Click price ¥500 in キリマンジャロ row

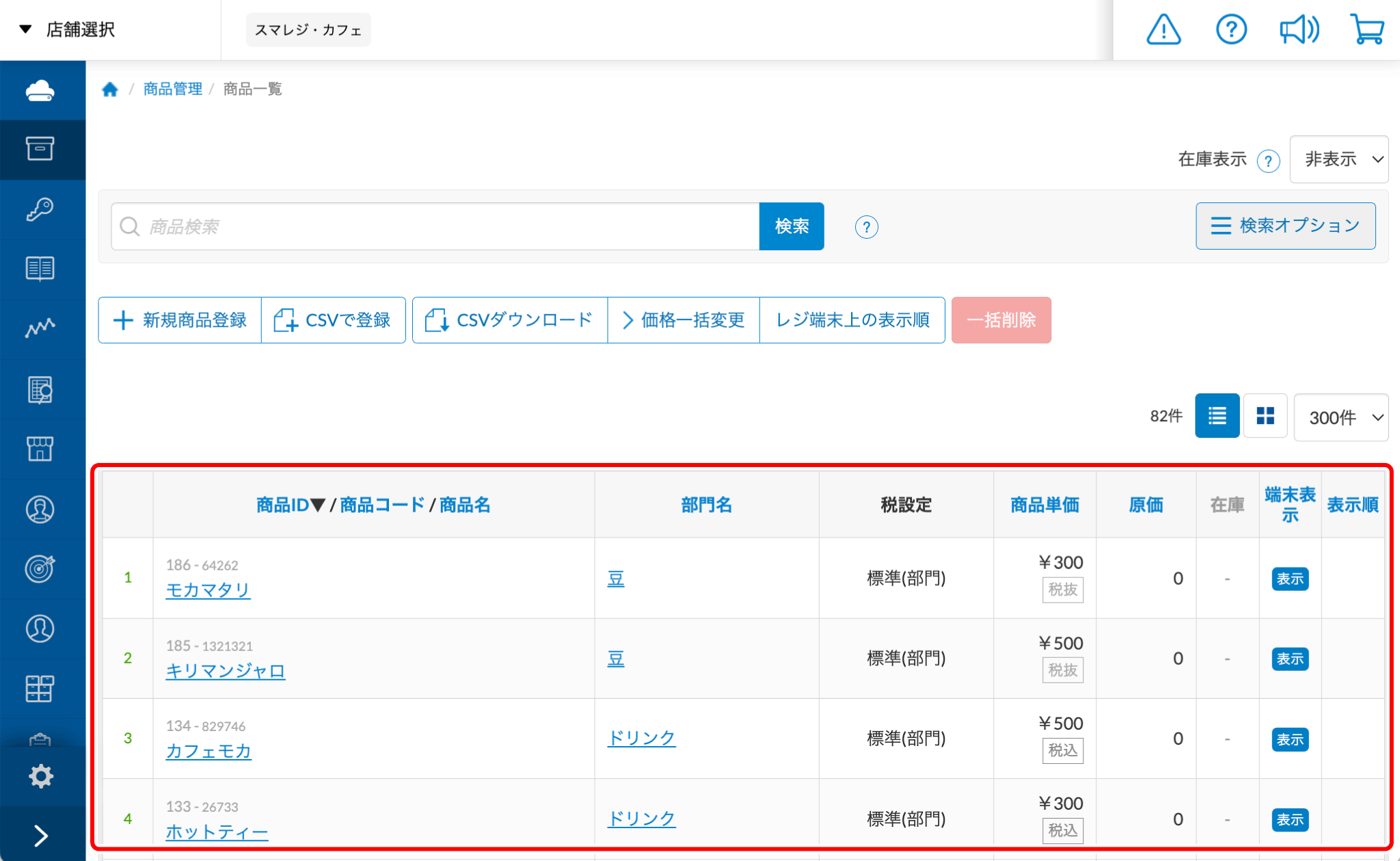[1060, 643]
